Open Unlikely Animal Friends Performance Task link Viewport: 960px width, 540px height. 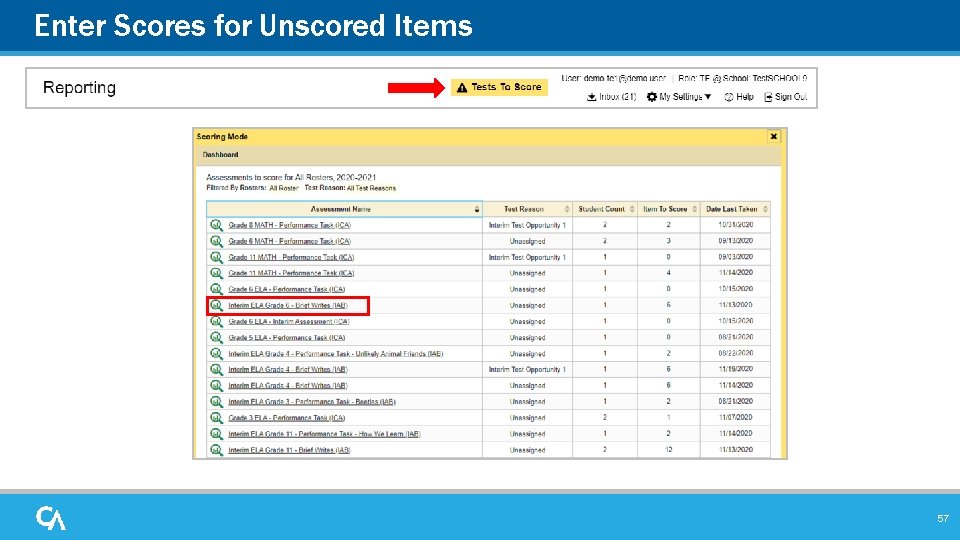(x=336, y=354)
